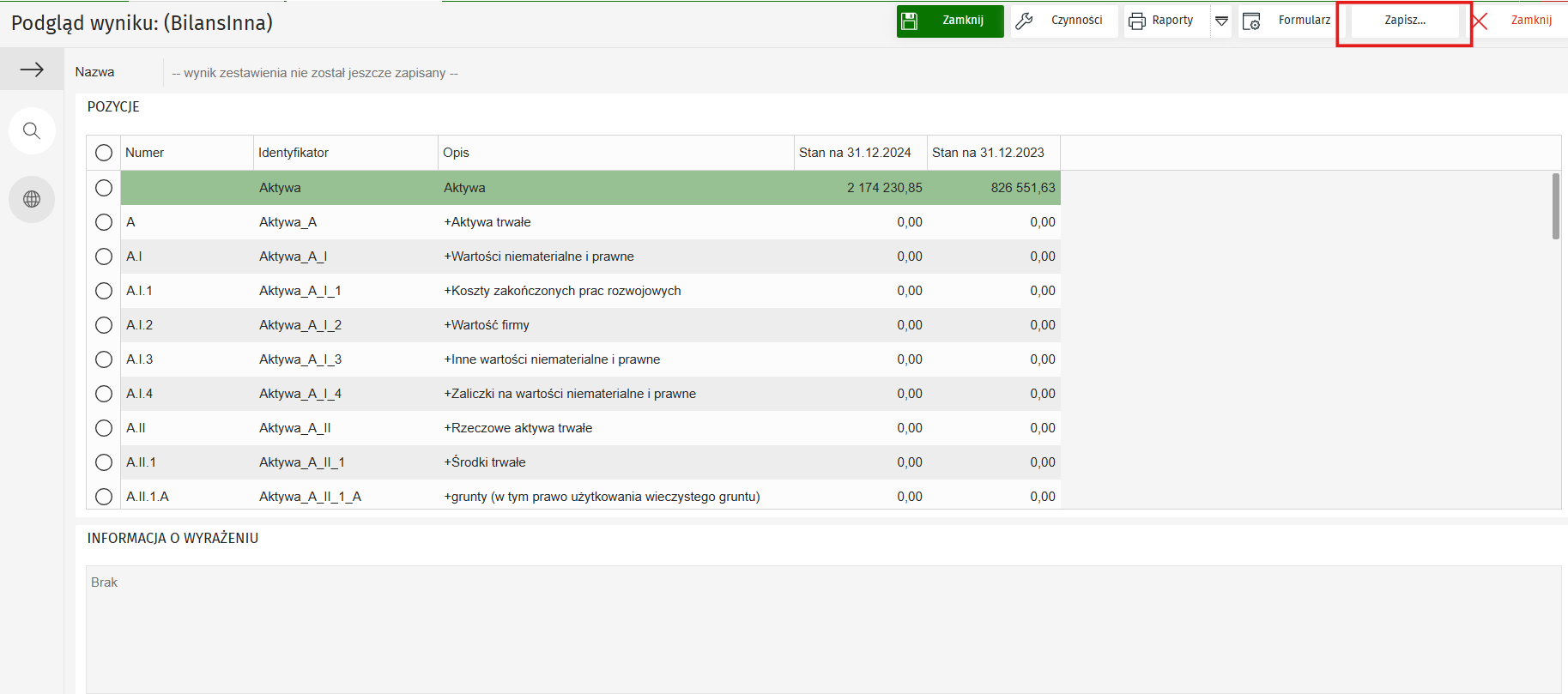Click the globe icon in the sidebar
The image size is (1568, 694).
click(x=32, y=199)
